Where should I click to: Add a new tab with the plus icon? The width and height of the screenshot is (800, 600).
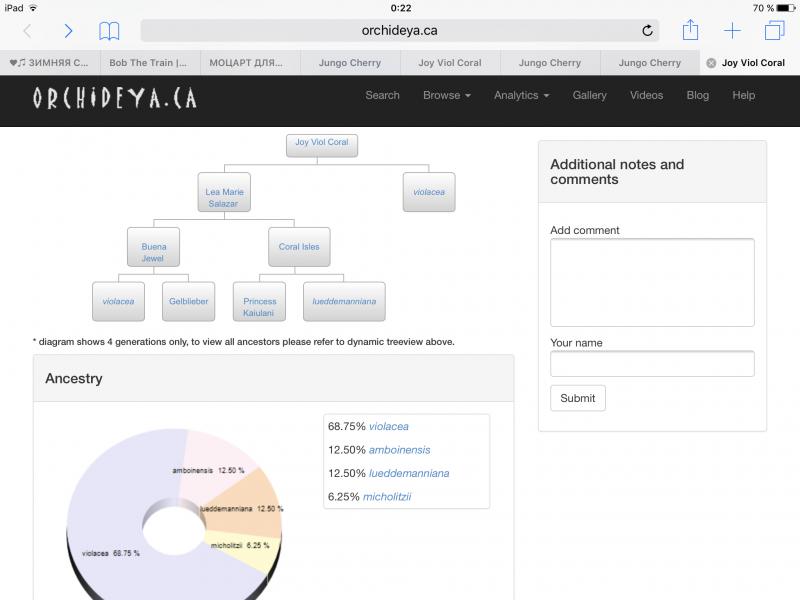(732, 31)
